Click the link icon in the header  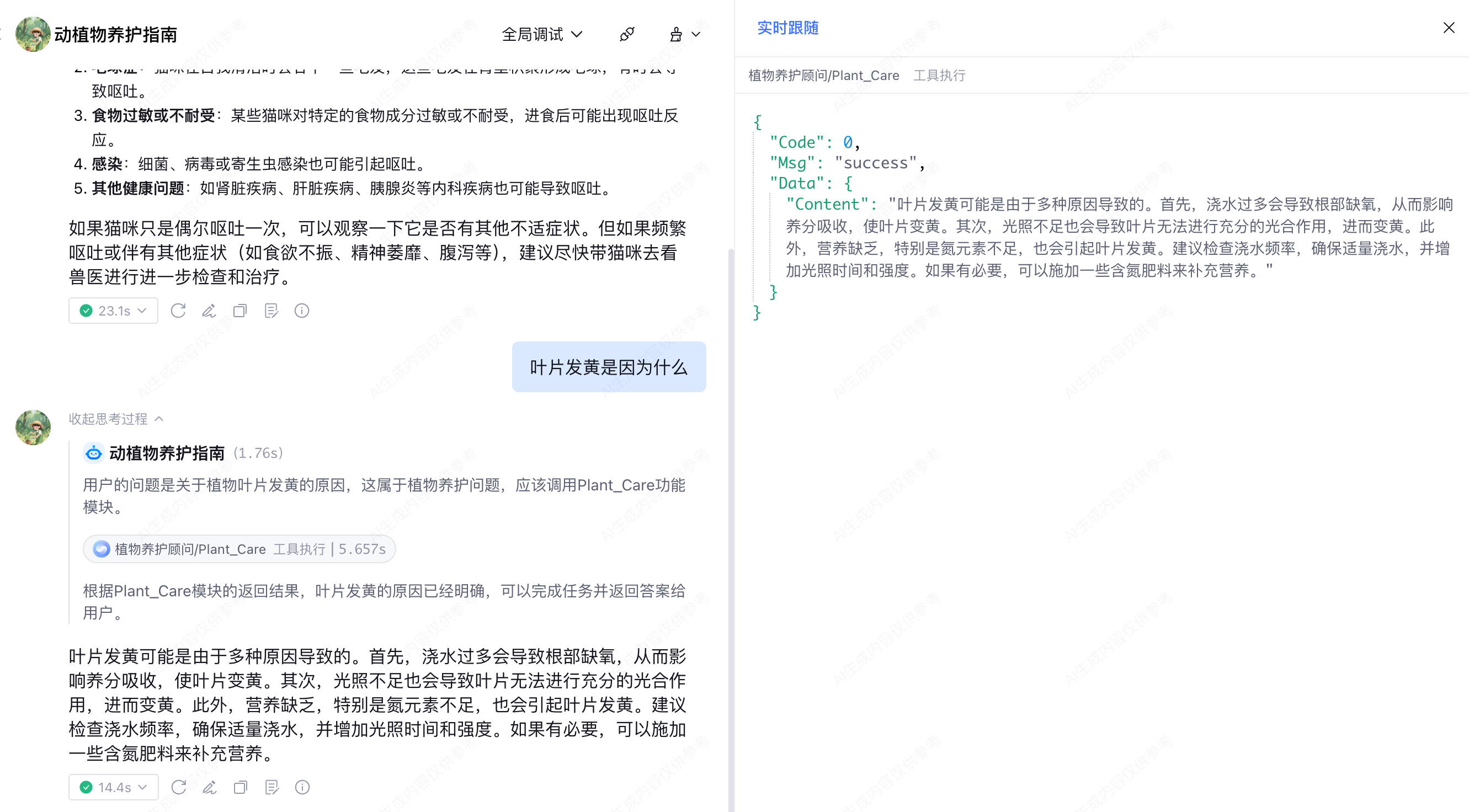(x=627, y=34)
